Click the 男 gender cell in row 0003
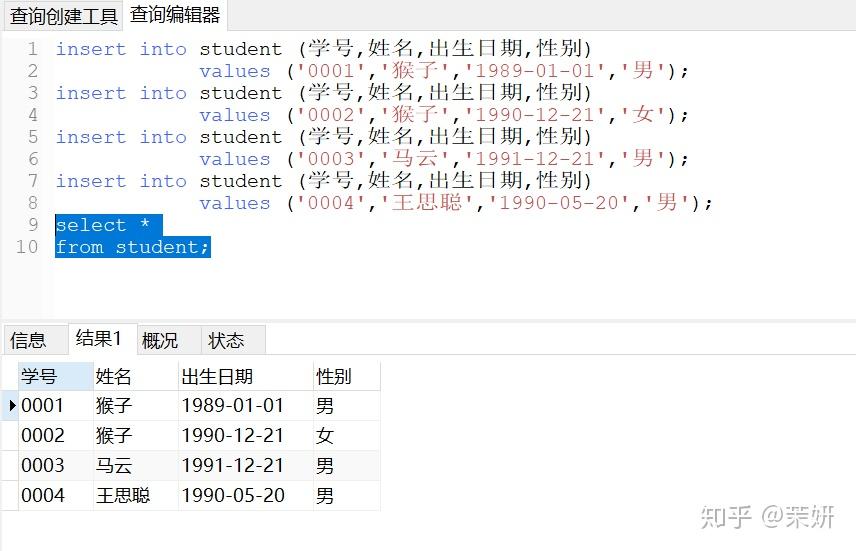 [x=347, y=465]
